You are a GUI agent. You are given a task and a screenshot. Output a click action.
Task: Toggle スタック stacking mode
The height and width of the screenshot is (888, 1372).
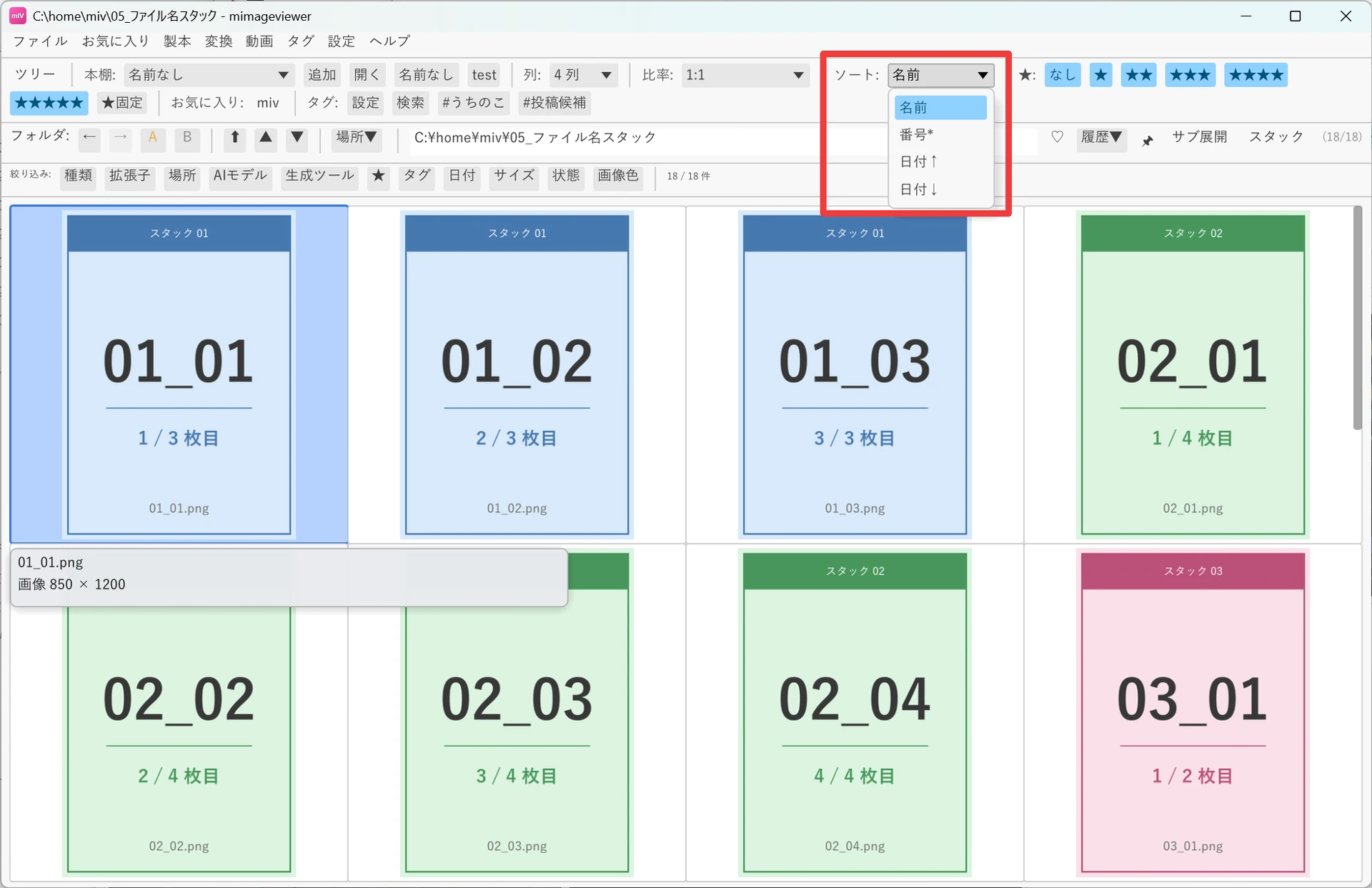tap(1277, 136)
